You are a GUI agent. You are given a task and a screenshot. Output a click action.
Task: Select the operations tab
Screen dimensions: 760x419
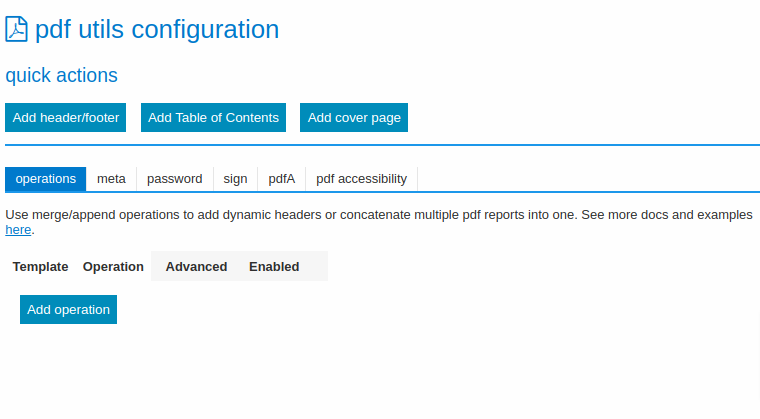click(x=46, y=179)
